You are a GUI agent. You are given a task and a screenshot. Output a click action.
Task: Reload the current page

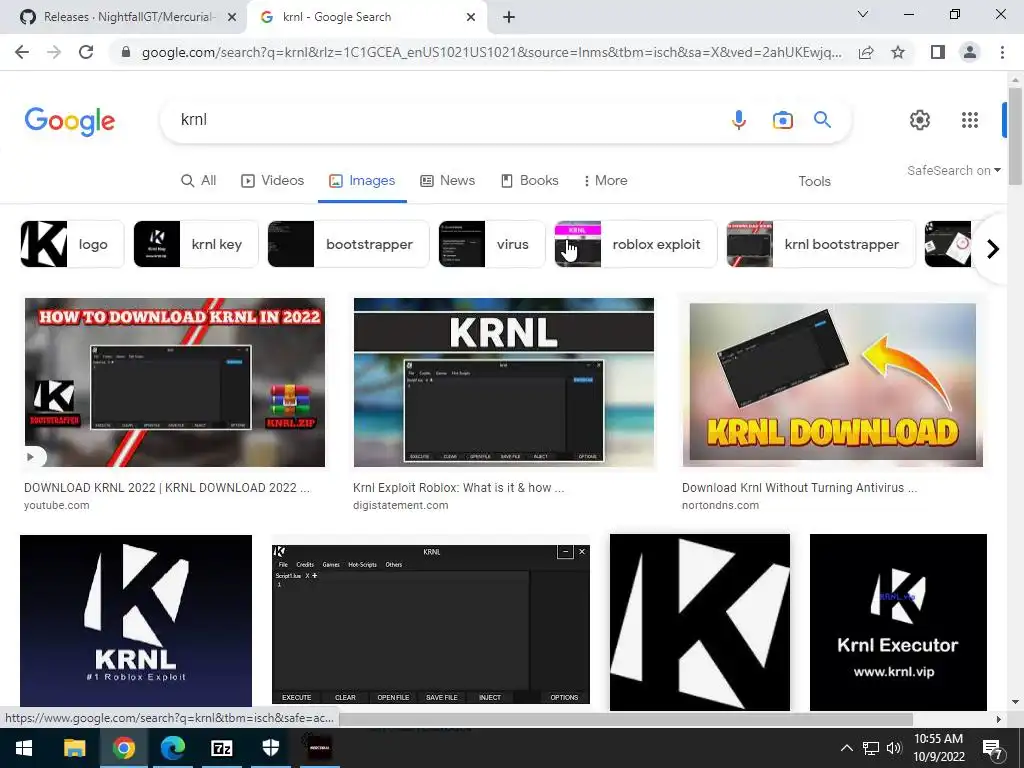coord(86,52)
